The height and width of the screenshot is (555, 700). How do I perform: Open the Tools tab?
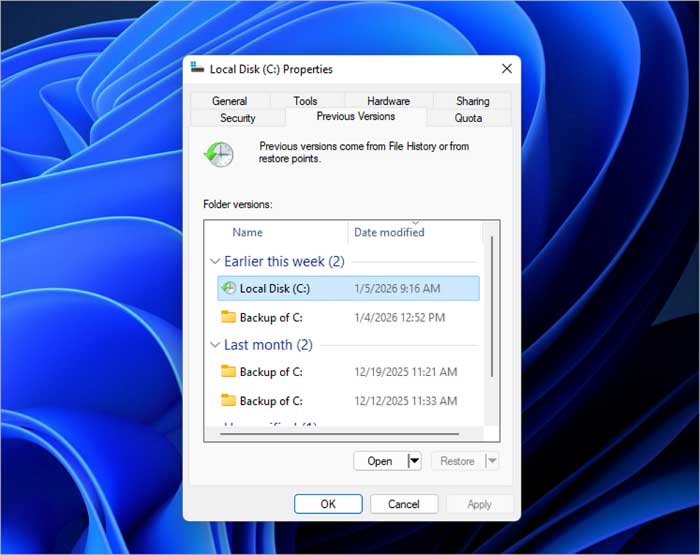(x=305, y=101)
